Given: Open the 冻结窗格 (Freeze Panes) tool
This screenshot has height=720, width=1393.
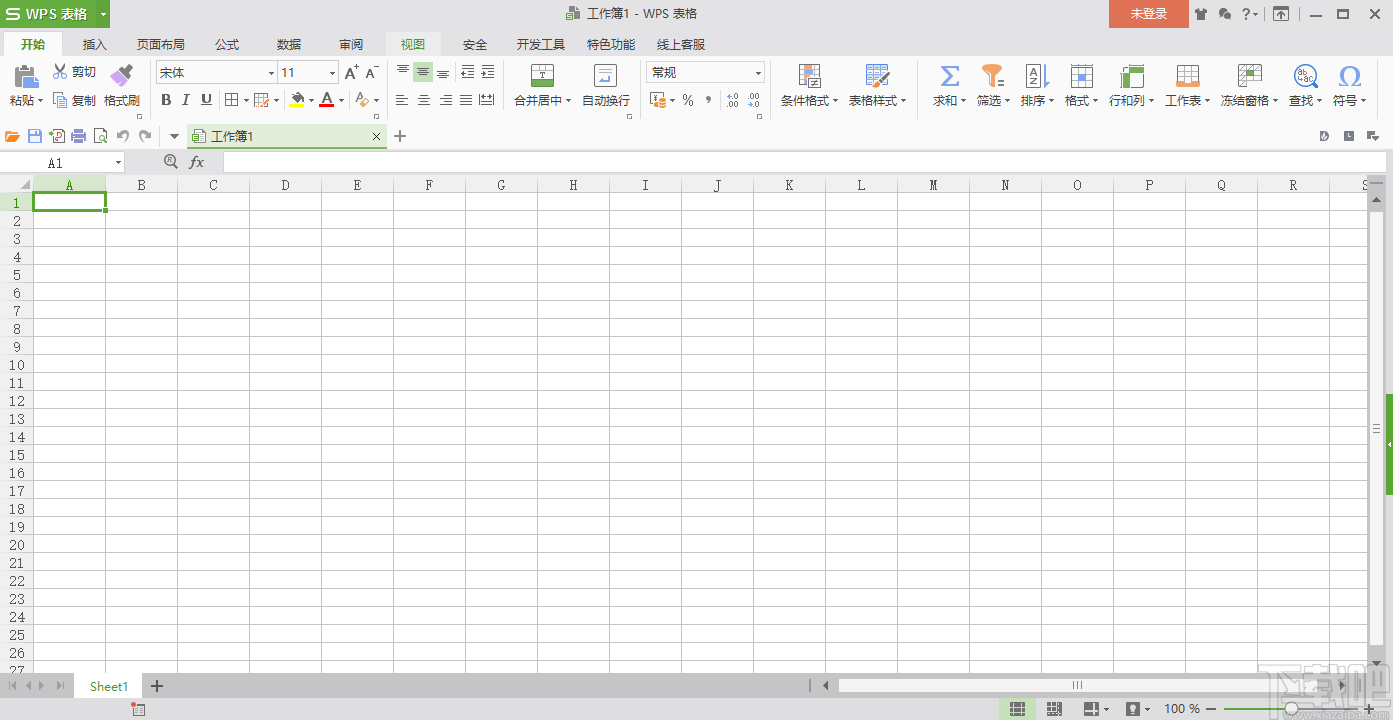Looking at the screenshot, I should click(1248, 85).
